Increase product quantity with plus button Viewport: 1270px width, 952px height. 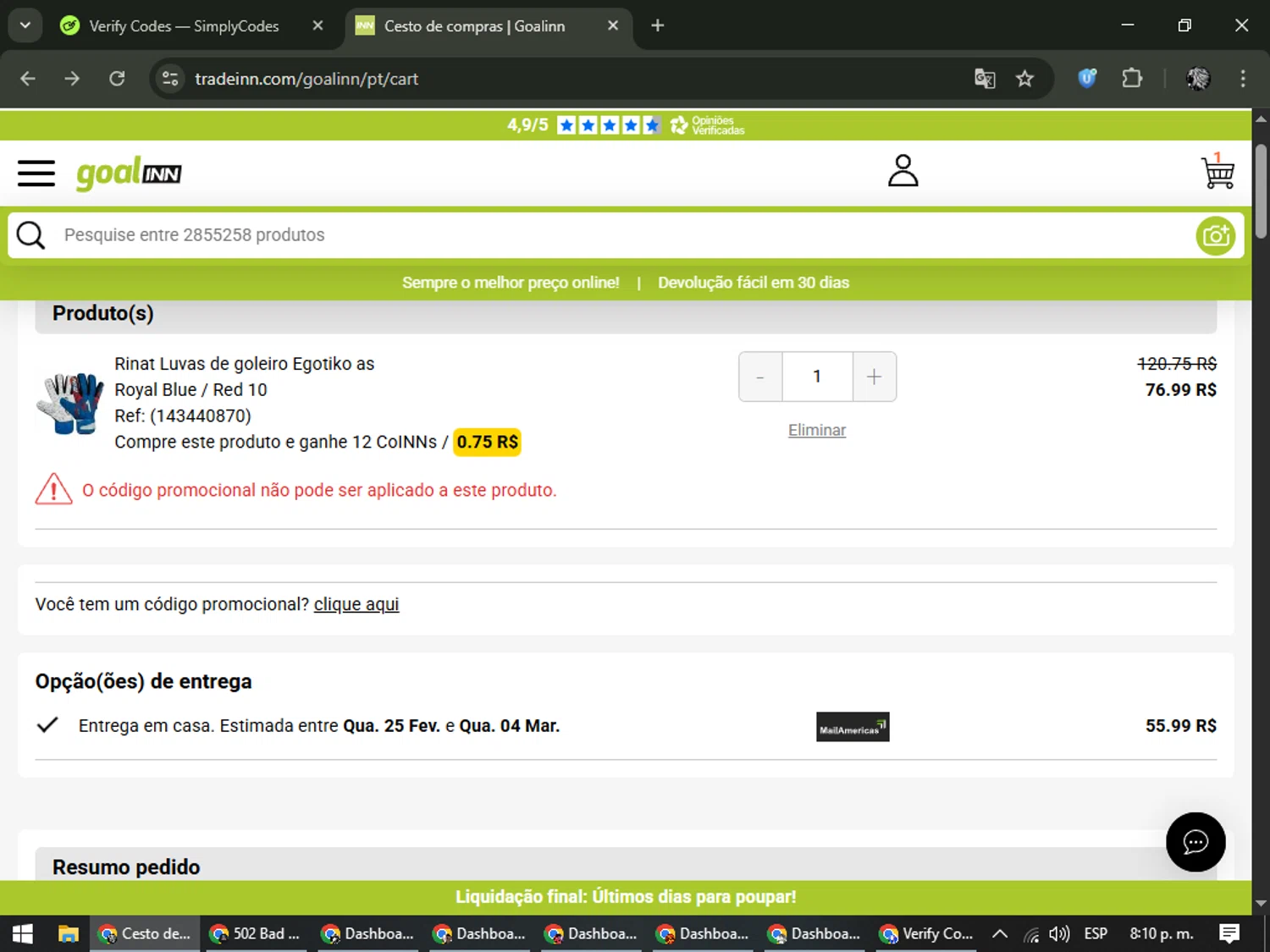coord(874,377)
